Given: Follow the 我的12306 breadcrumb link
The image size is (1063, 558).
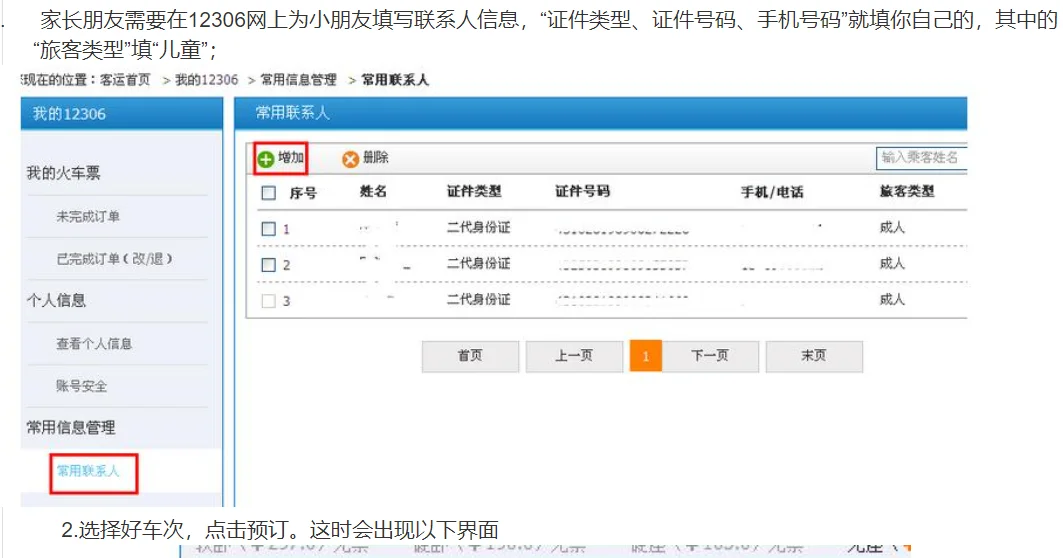Looking at the screenshot, I should [x=207, y=80].
